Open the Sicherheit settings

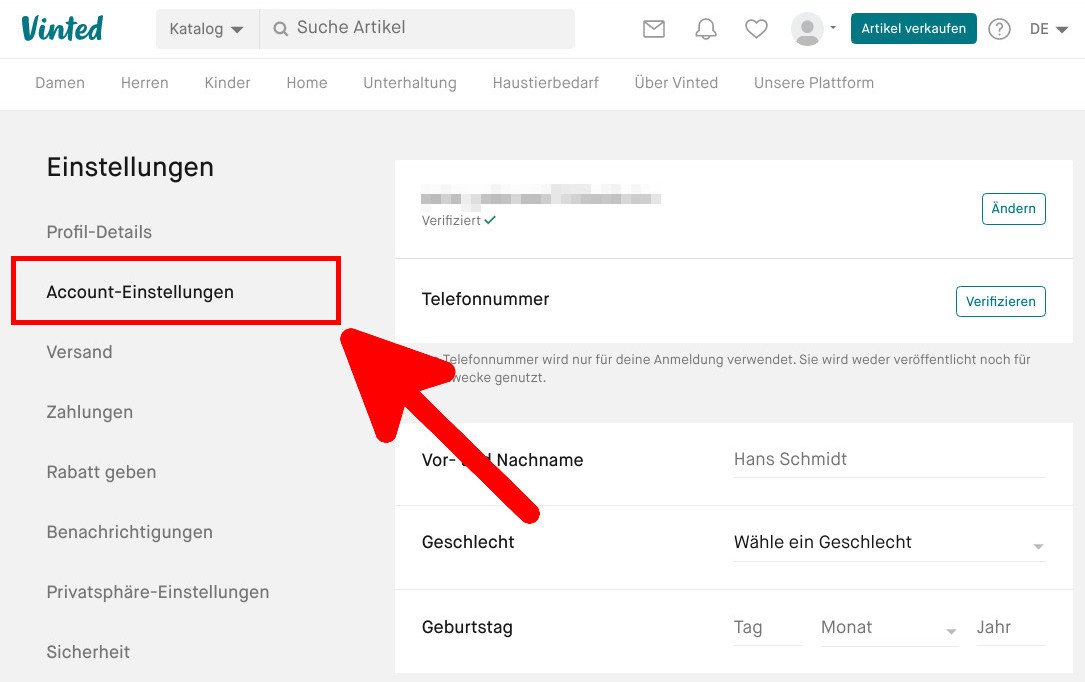pos(88,652)
